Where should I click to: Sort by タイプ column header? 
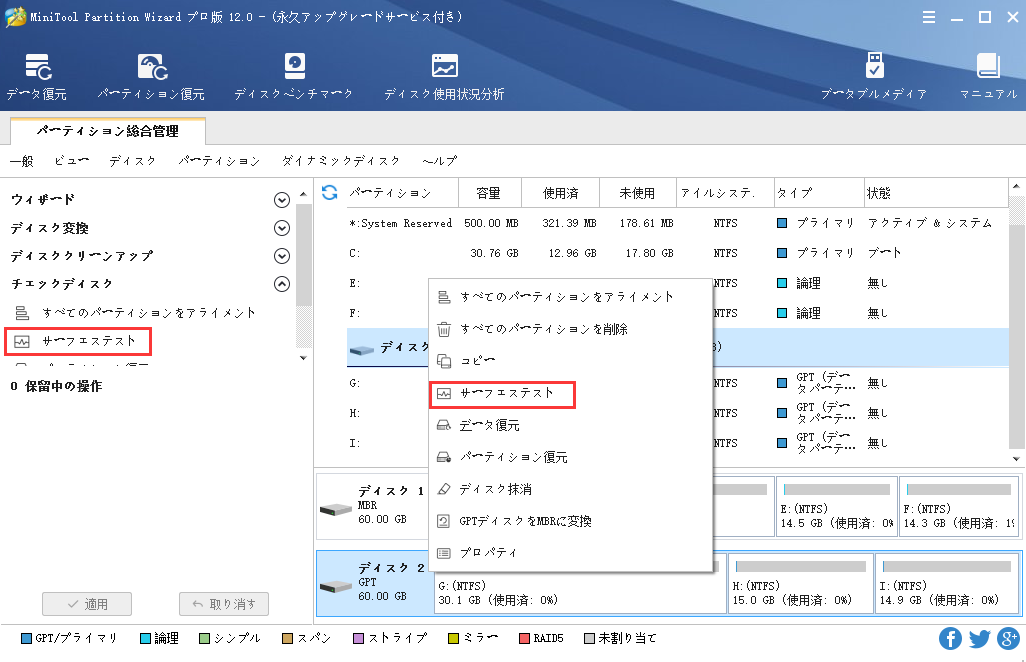coord(819,193)
